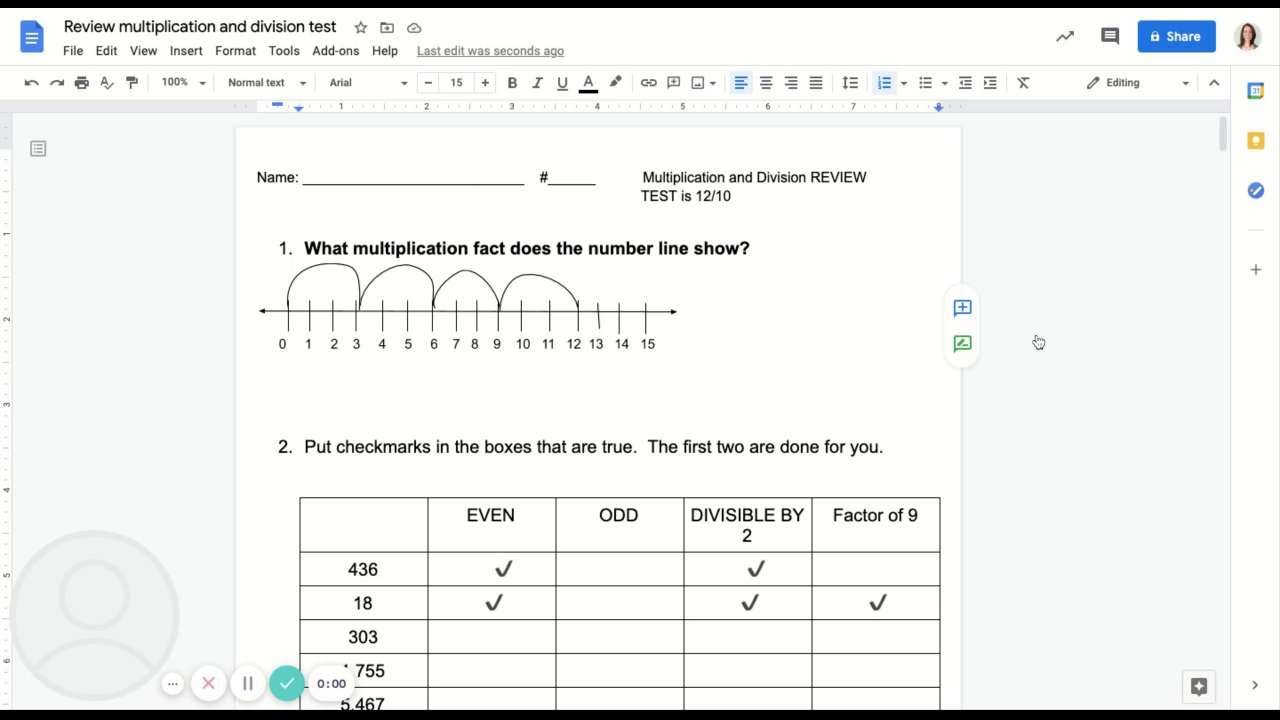Click the Share button
Viewport: 1280px width, 720px height.
pos(1176,36)
